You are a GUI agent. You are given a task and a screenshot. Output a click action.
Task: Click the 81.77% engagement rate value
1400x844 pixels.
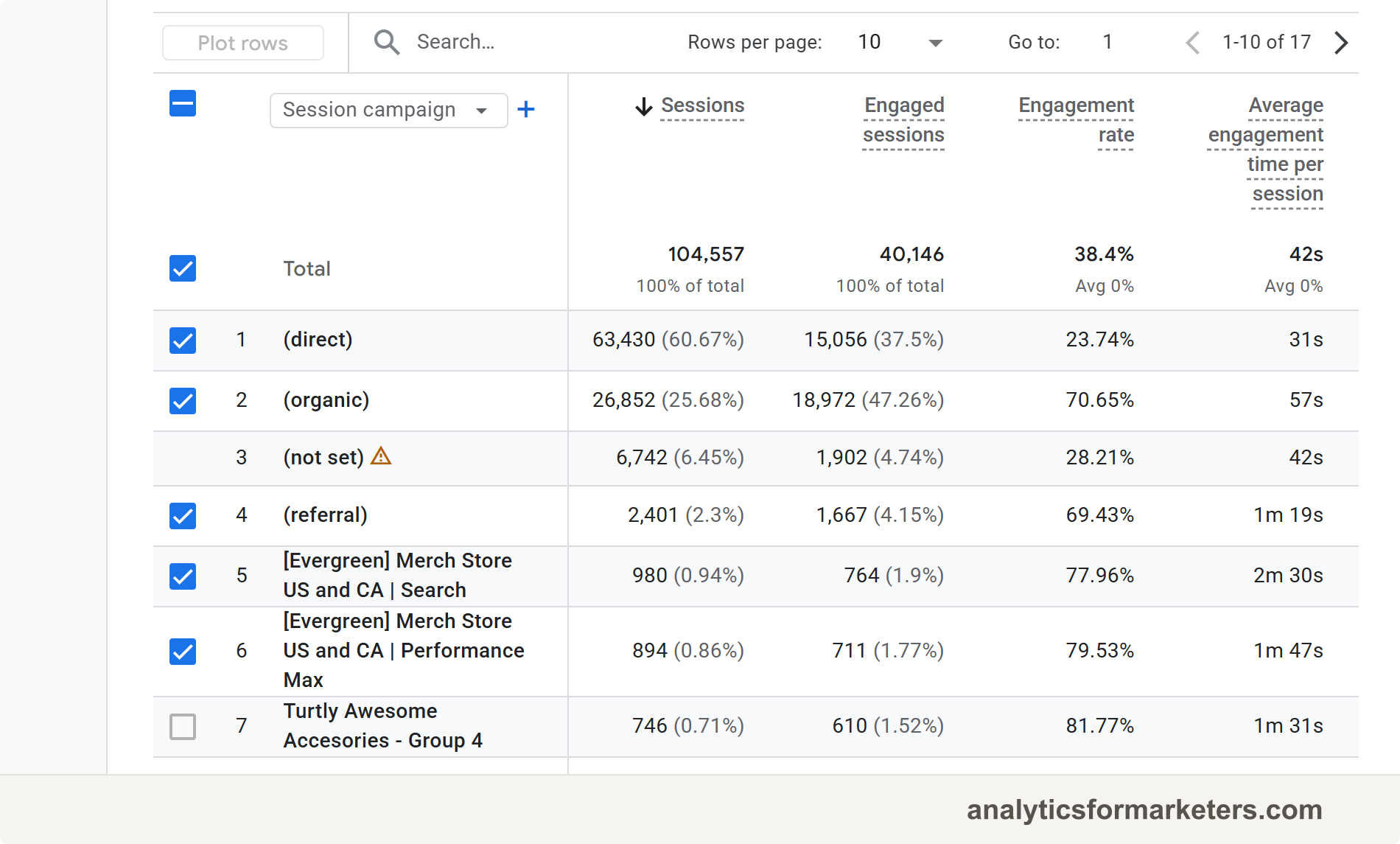click(1099, 726)
